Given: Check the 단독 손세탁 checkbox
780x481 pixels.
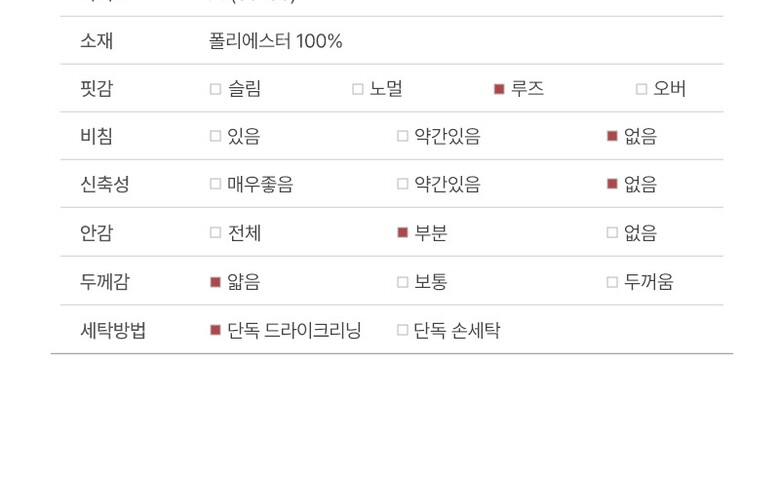Looking at the screenshot, I should pos(402,330).
